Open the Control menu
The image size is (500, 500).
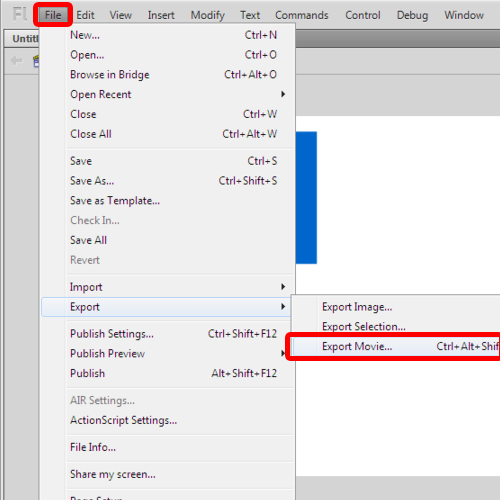tap(363, 15)
